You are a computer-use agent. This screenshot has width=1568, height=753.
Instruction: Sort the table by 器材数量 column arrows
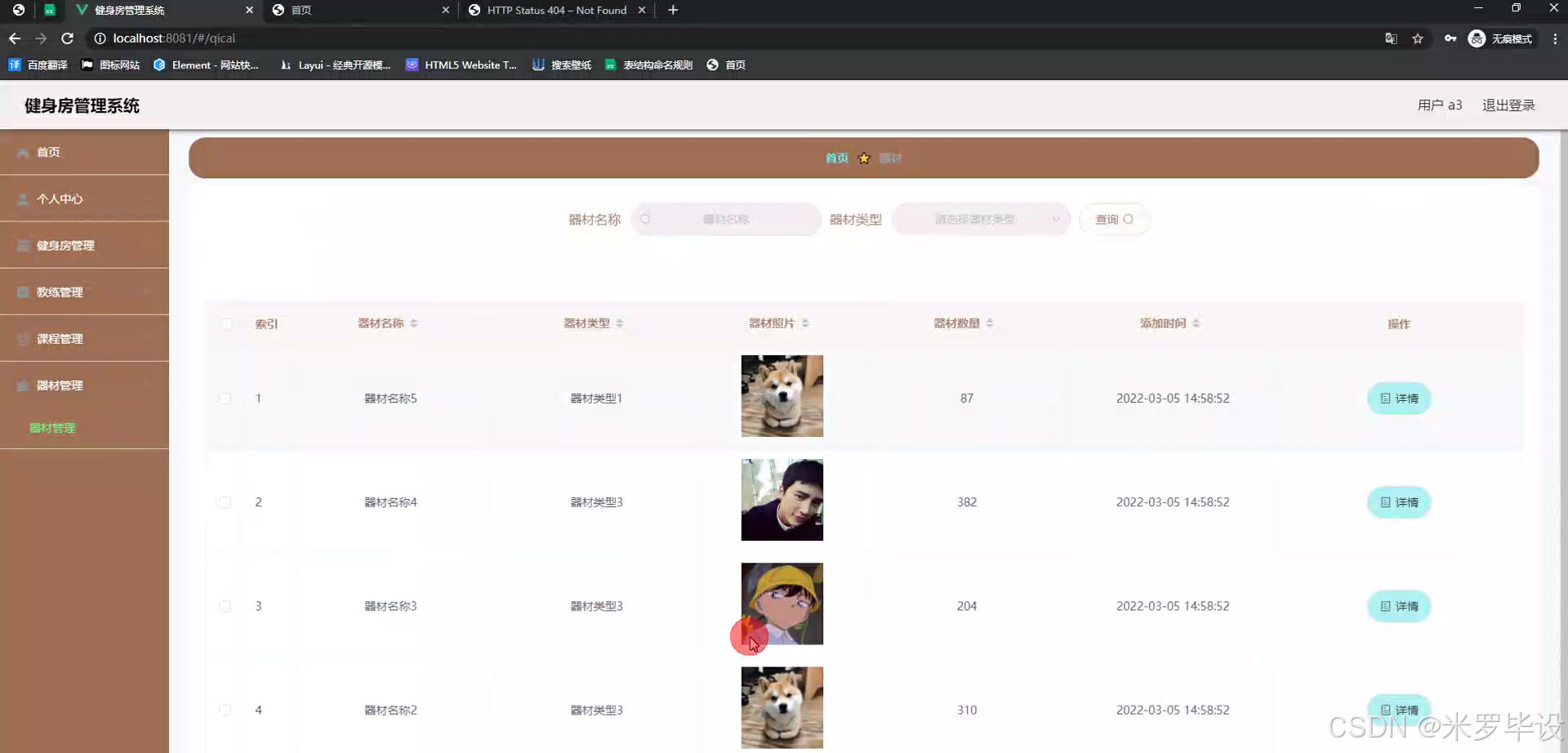990,323
